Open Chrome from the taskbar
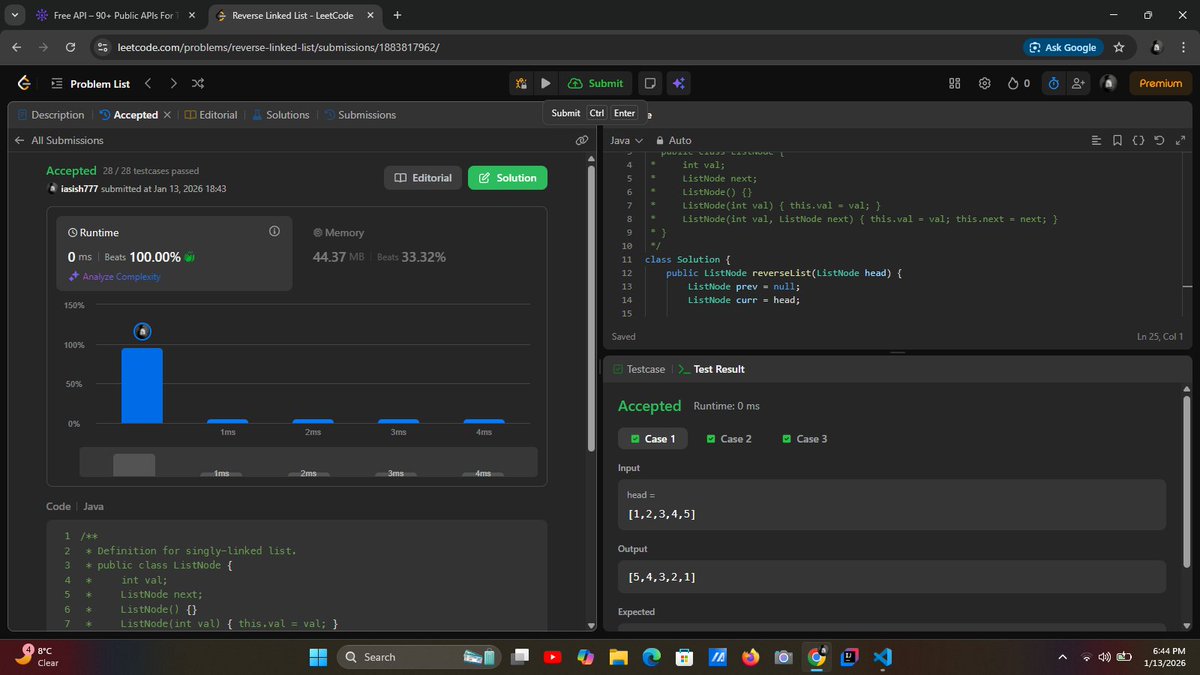1200x675 pixels. 817,657
